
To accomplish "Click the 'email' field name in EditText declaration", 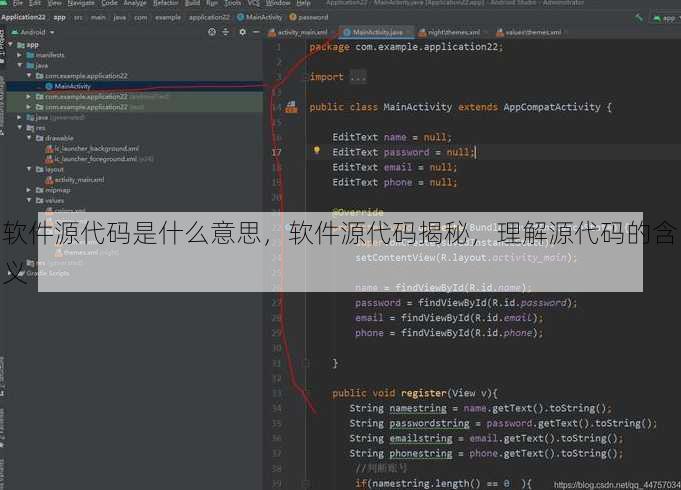I will (x=397, y=167).
